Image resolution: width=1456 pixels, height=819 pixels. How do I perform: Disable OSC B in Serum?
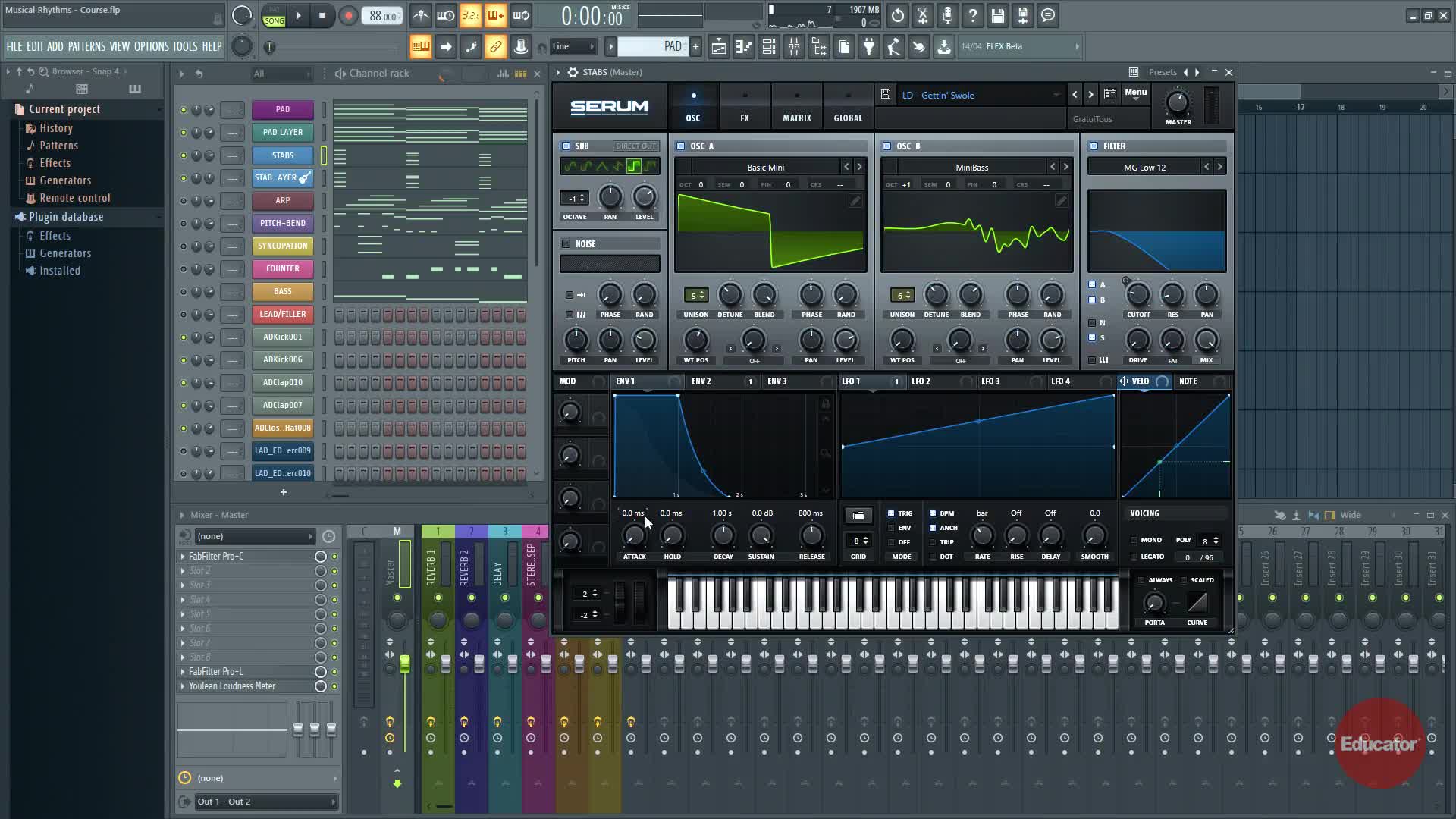886,146
